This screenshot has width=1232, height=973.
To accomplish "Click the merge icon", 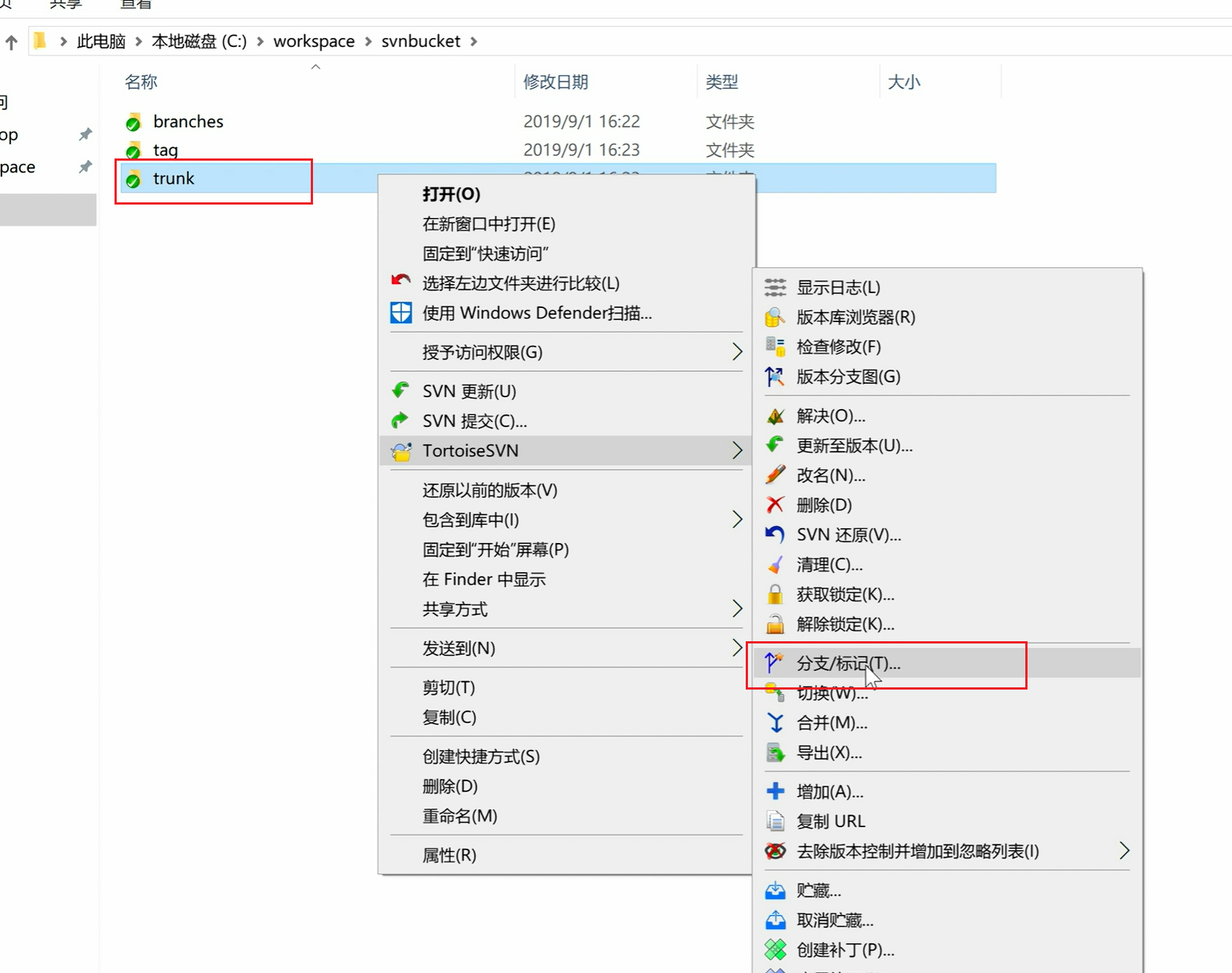I will [x=775, y=722].
